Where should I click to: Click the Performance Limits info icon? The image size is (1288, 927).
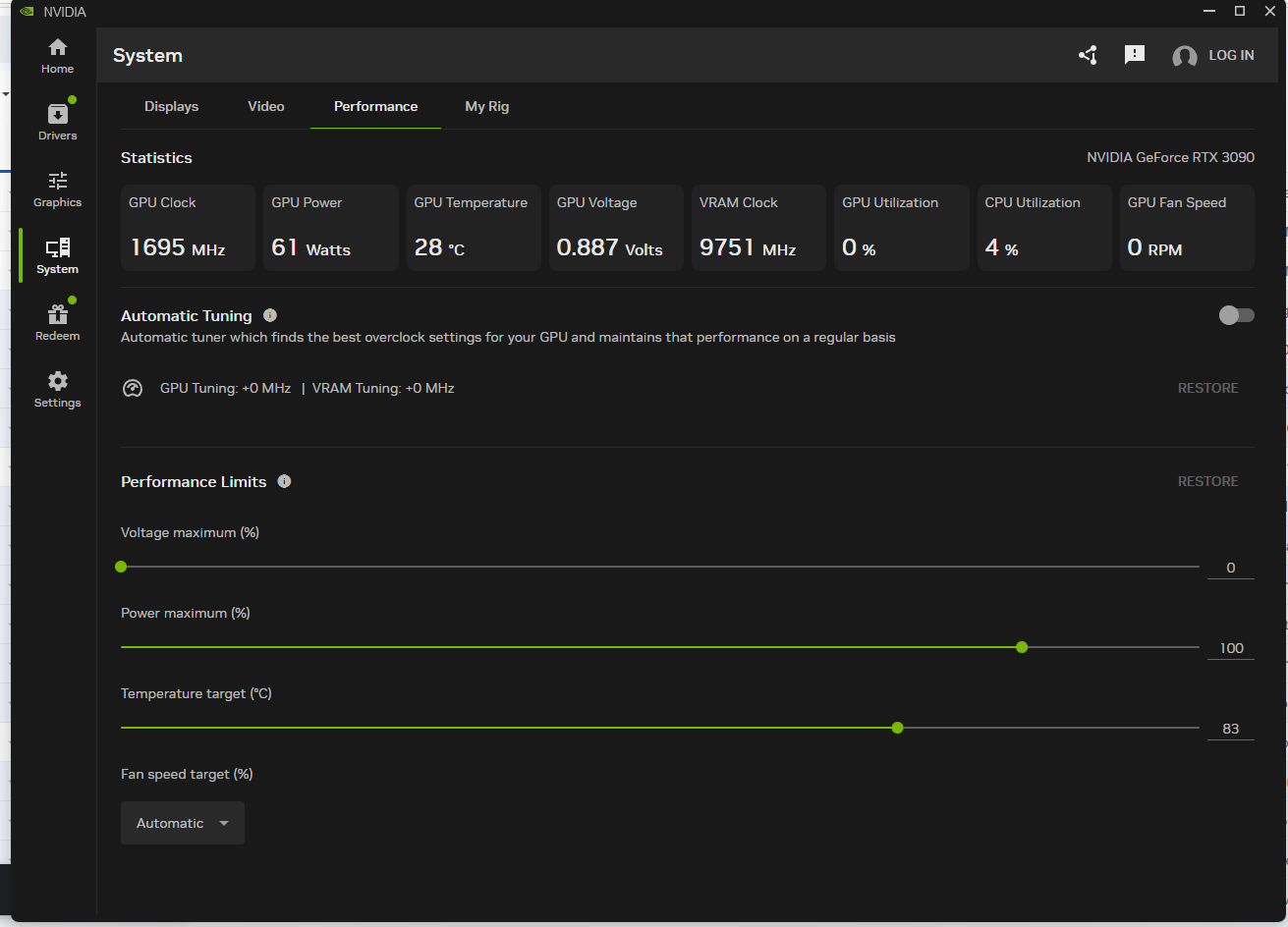(284, 481)
